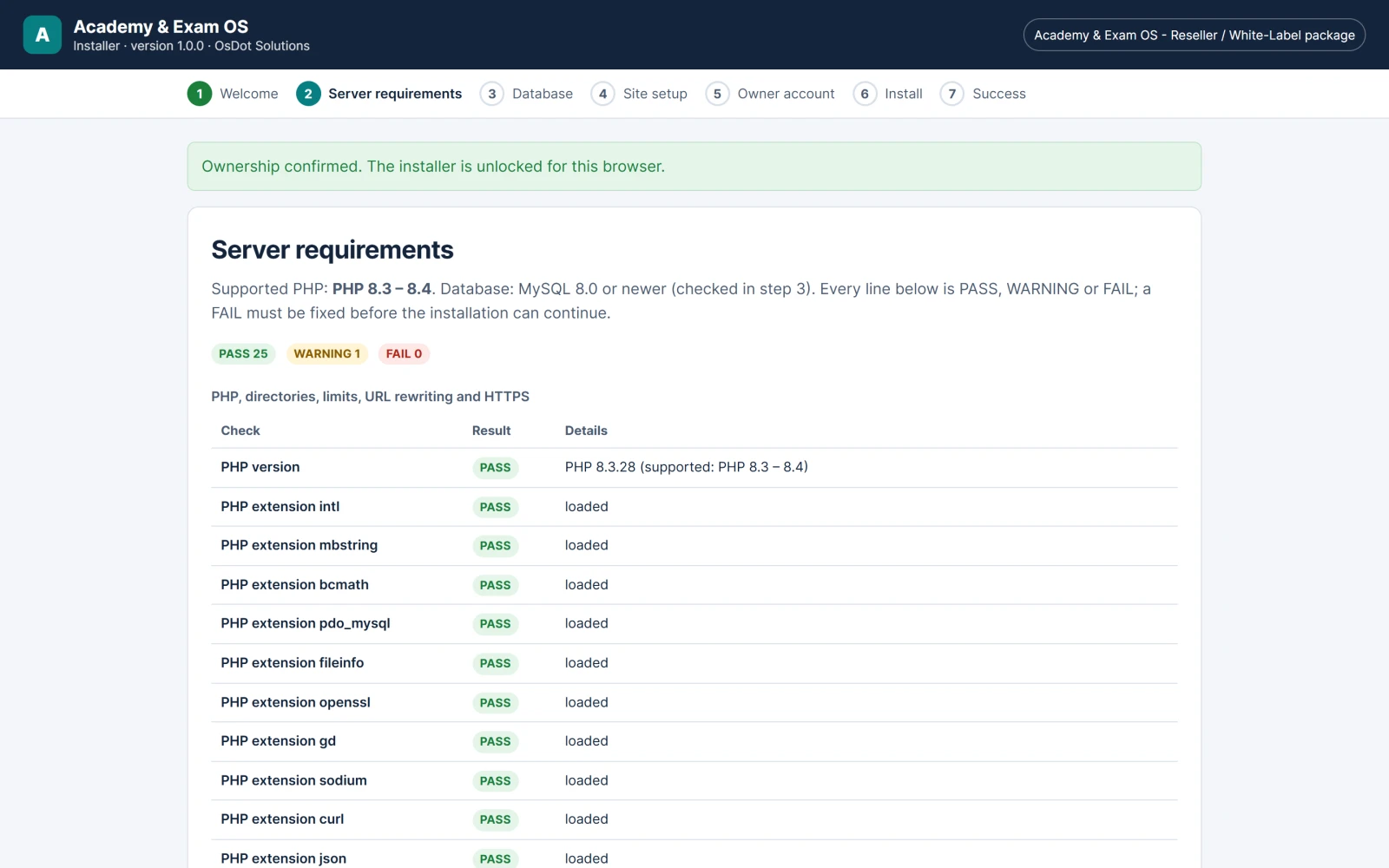Click the PASS badge for extension mbstring
The height and width of the screenshot is (868, 1389).
[496, 546]
